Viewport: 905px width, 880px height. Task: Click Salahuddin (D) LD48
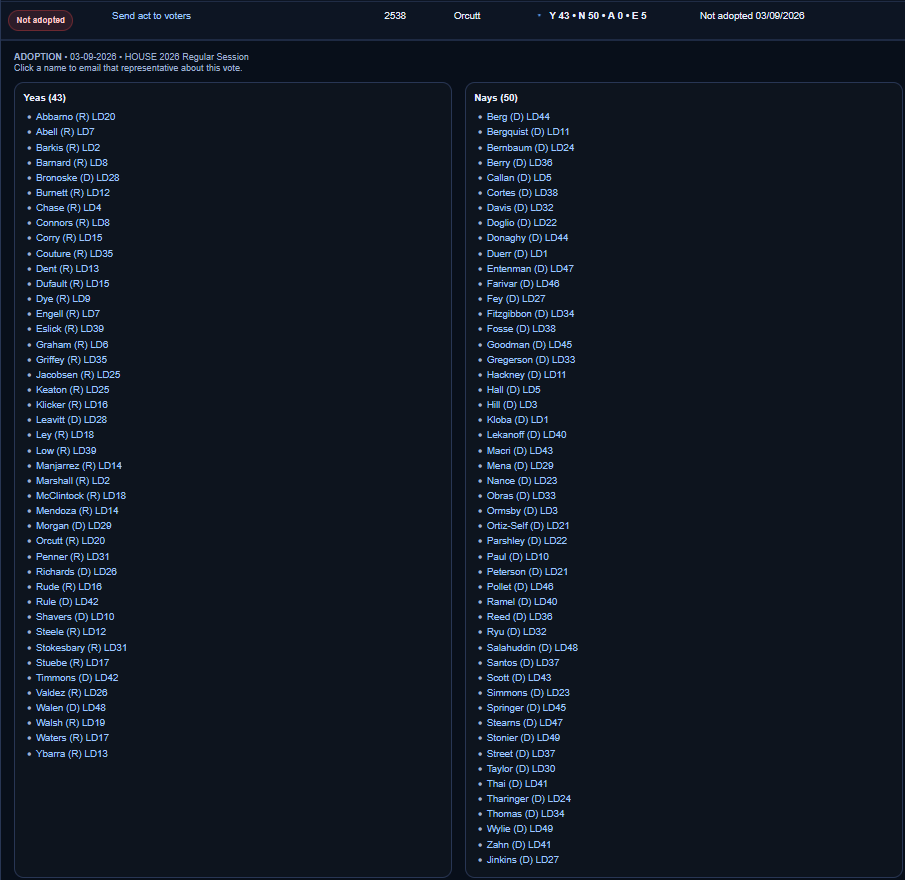(x=532, y=648)
